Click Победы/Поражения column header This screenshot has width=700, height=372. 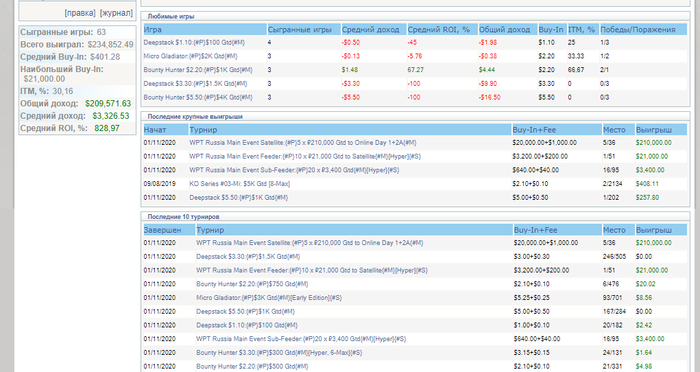[x=638, y=30]
